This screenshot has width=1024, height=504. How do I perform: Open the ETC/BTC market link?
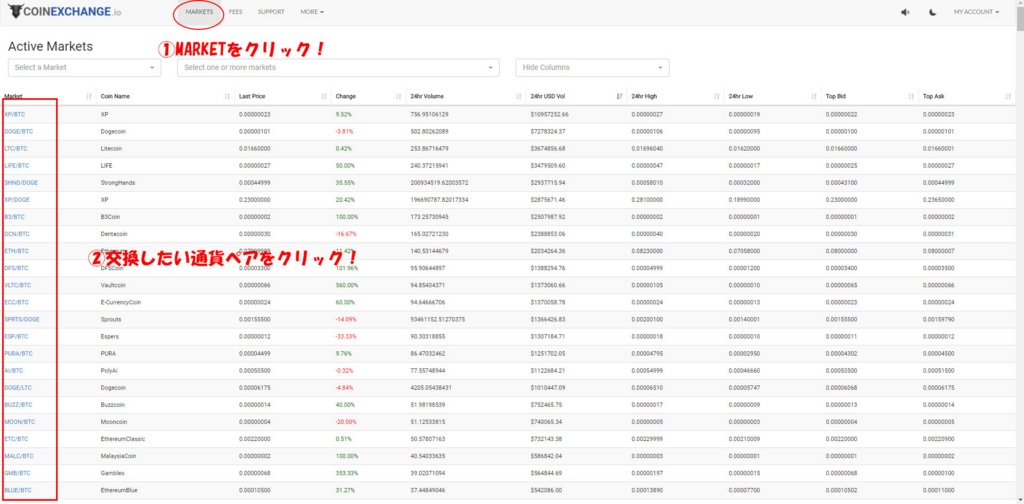pyautogui.click(x=16, y=439)
